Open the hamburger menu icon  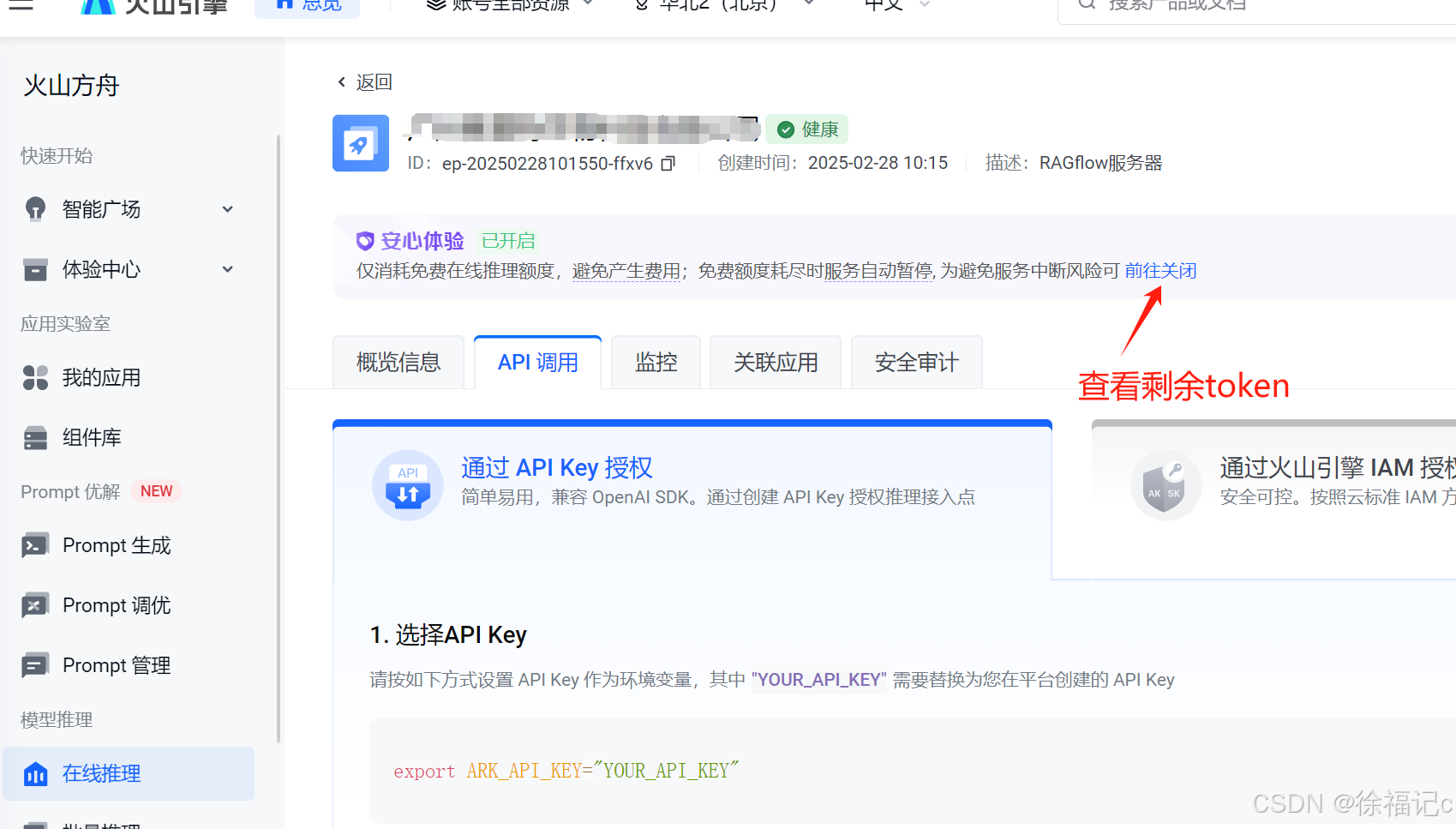coord(21,5)
